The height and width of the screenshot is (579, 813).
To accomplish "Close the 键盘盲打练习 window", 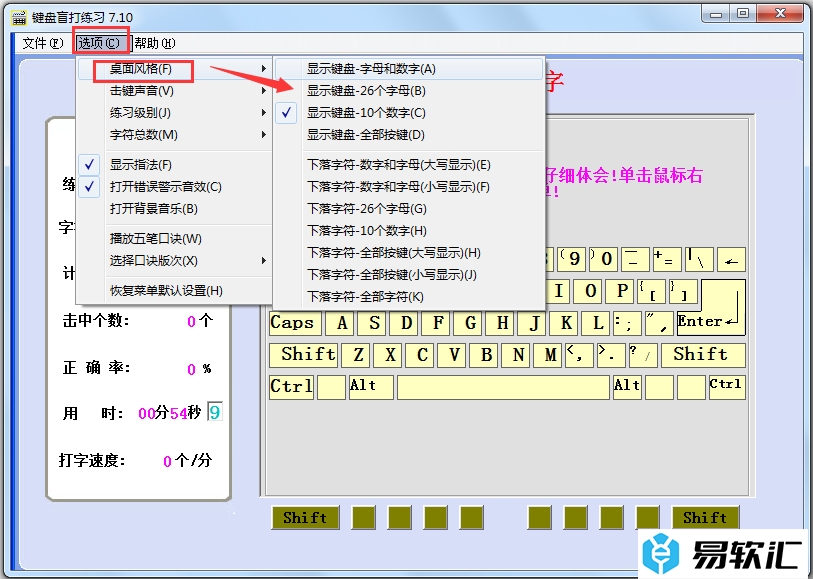I will [780, 14].
